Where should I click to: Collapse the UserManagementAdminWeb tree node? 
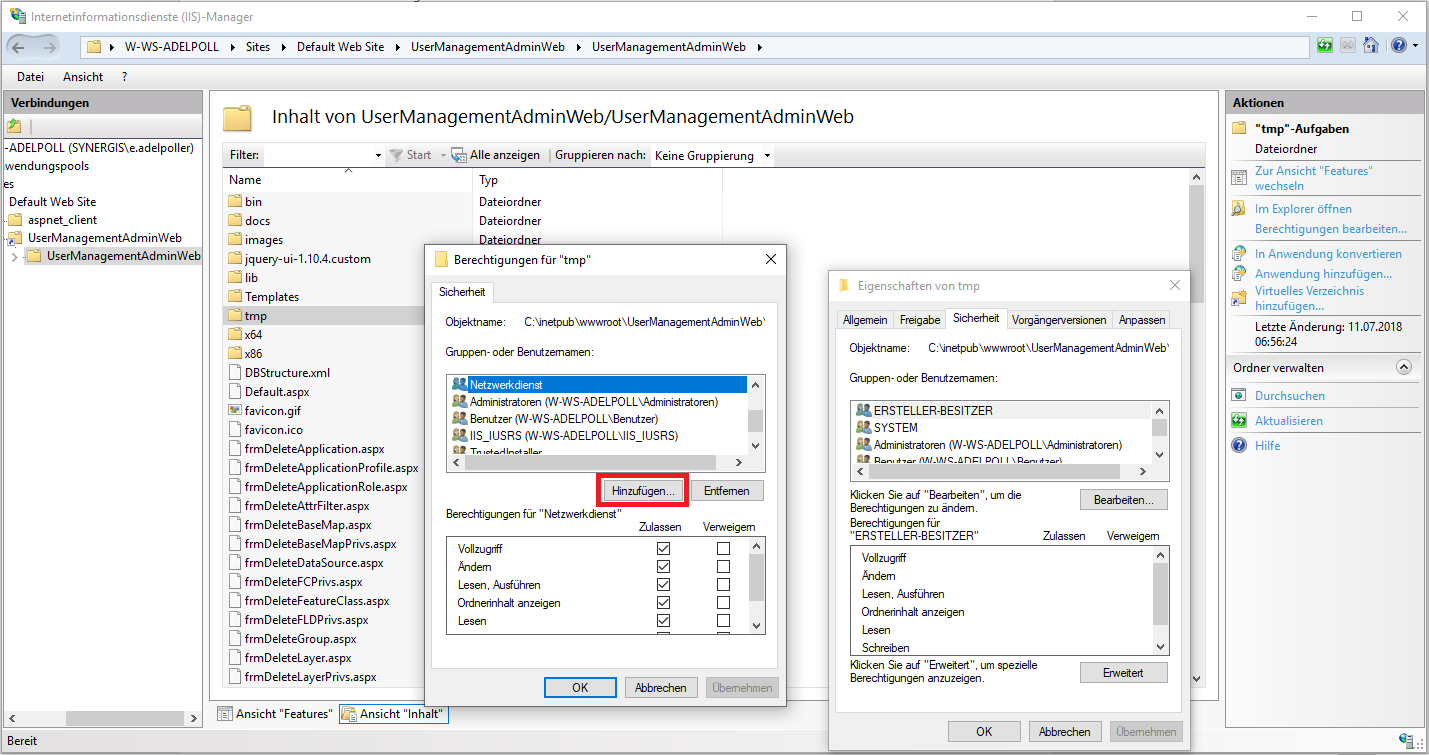(x=17, y=257)
